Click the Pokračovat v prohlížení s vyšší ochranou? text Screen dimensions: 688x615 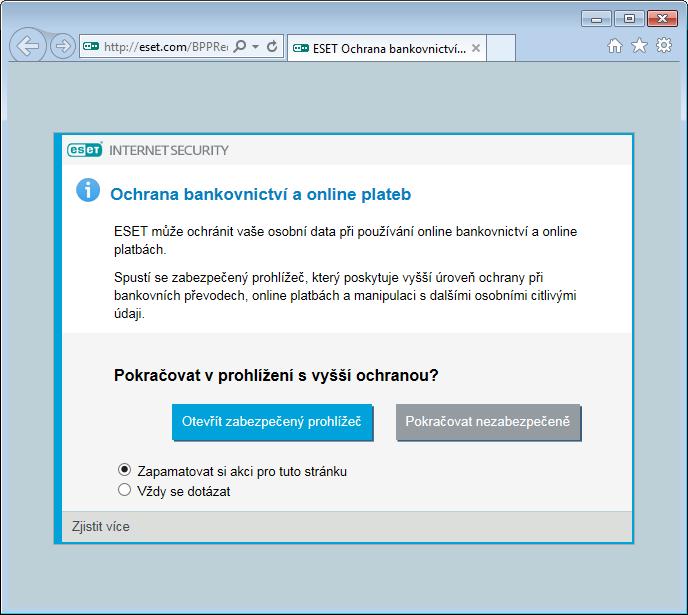[276, 375]
